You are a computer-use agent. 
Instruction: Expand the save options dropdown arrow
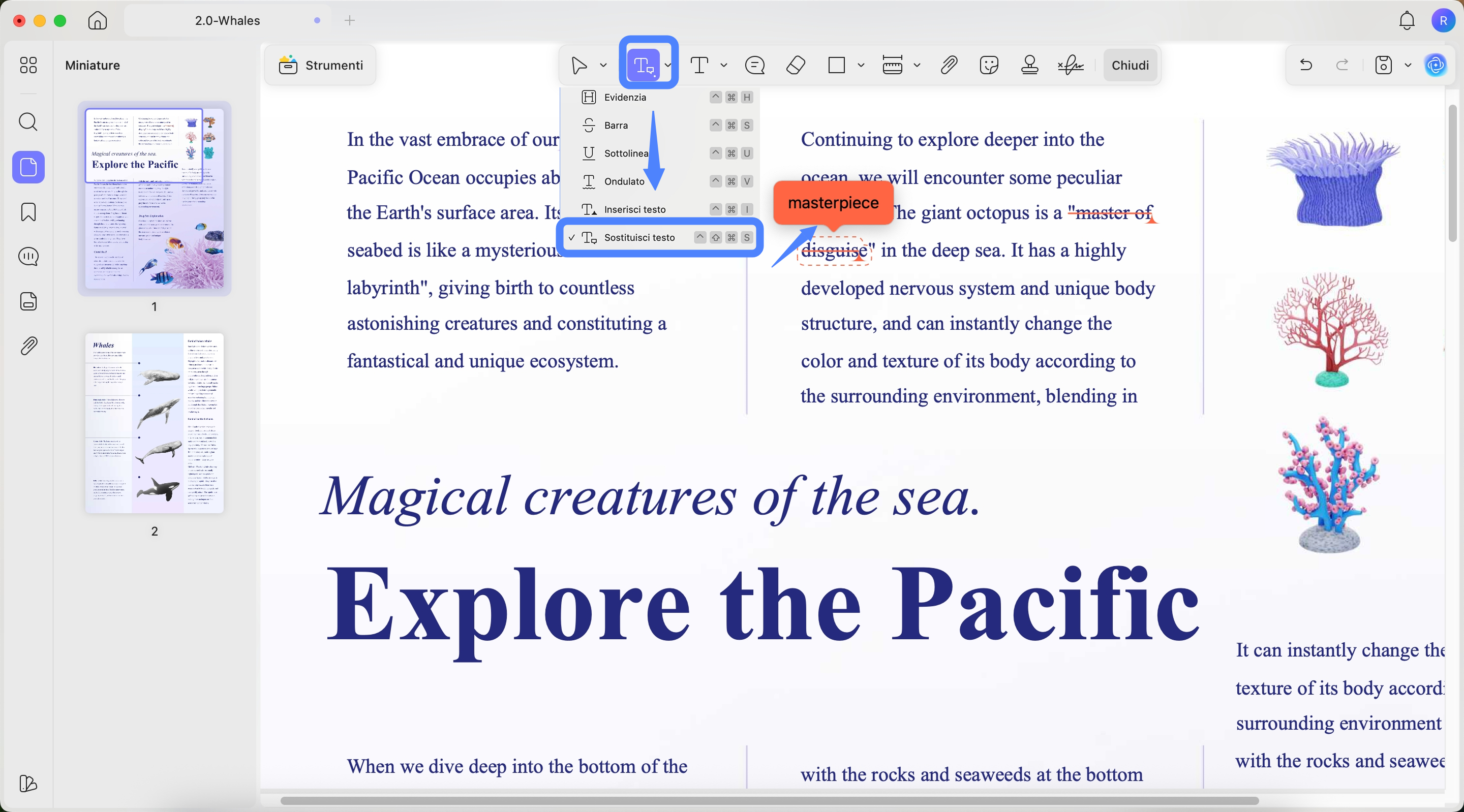[x=1408, y=66]
